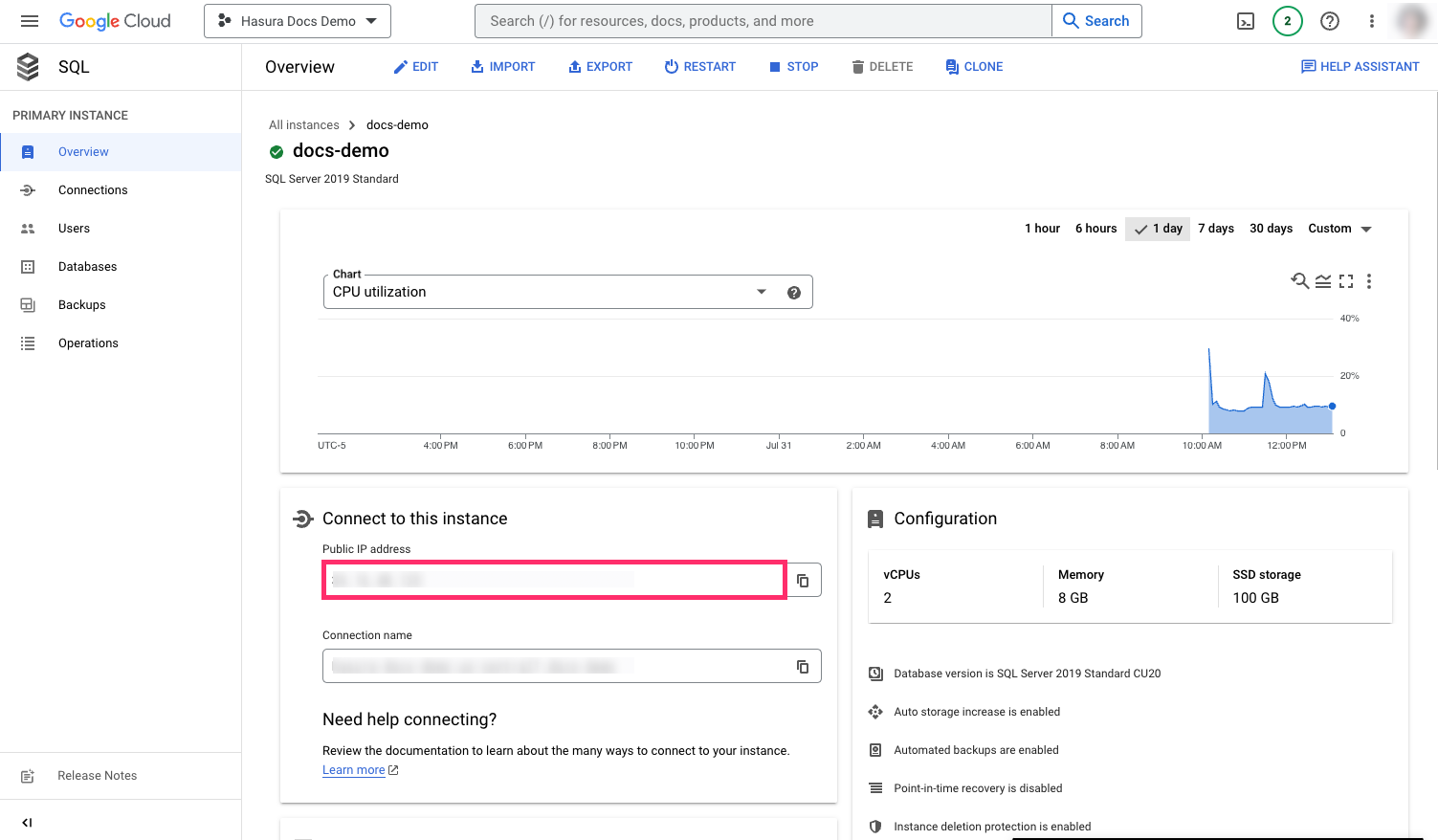
Task: Click the docs-demo green status check
Action: pyautogui.click(x=277, y=152)
